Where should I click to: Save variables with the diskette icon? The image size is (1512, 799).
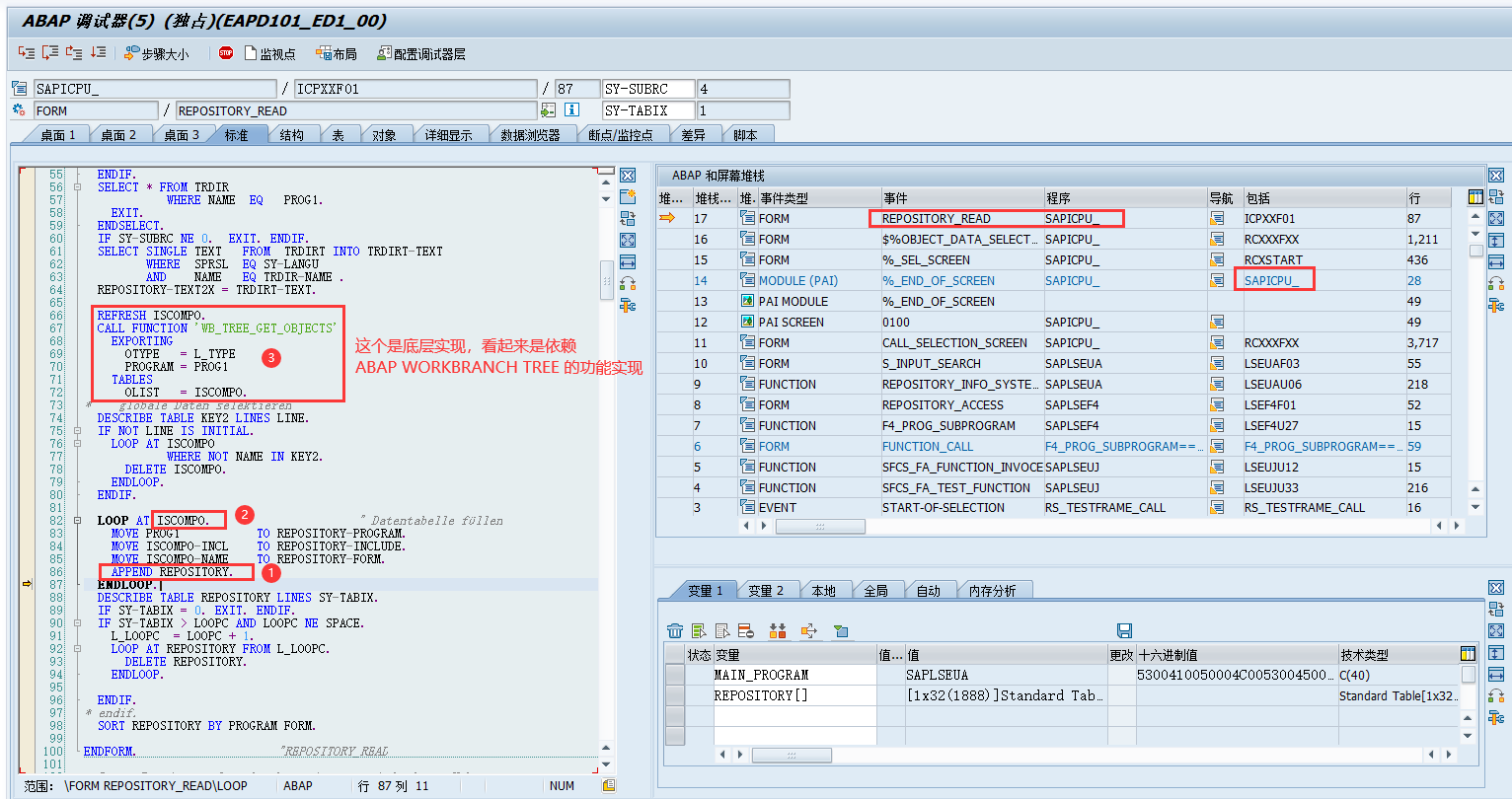click(x=1125, y=629)
